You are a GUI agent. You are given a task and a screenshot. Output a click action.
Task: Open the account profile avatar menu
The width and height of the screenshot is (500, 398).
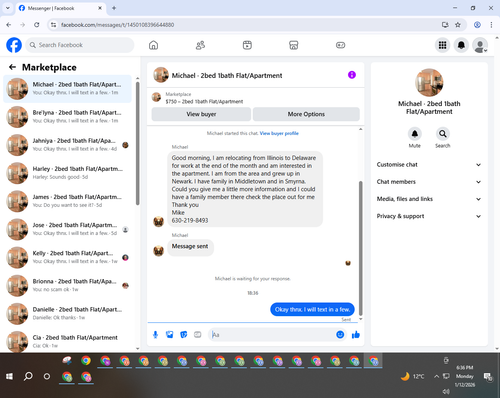(480, 45)
